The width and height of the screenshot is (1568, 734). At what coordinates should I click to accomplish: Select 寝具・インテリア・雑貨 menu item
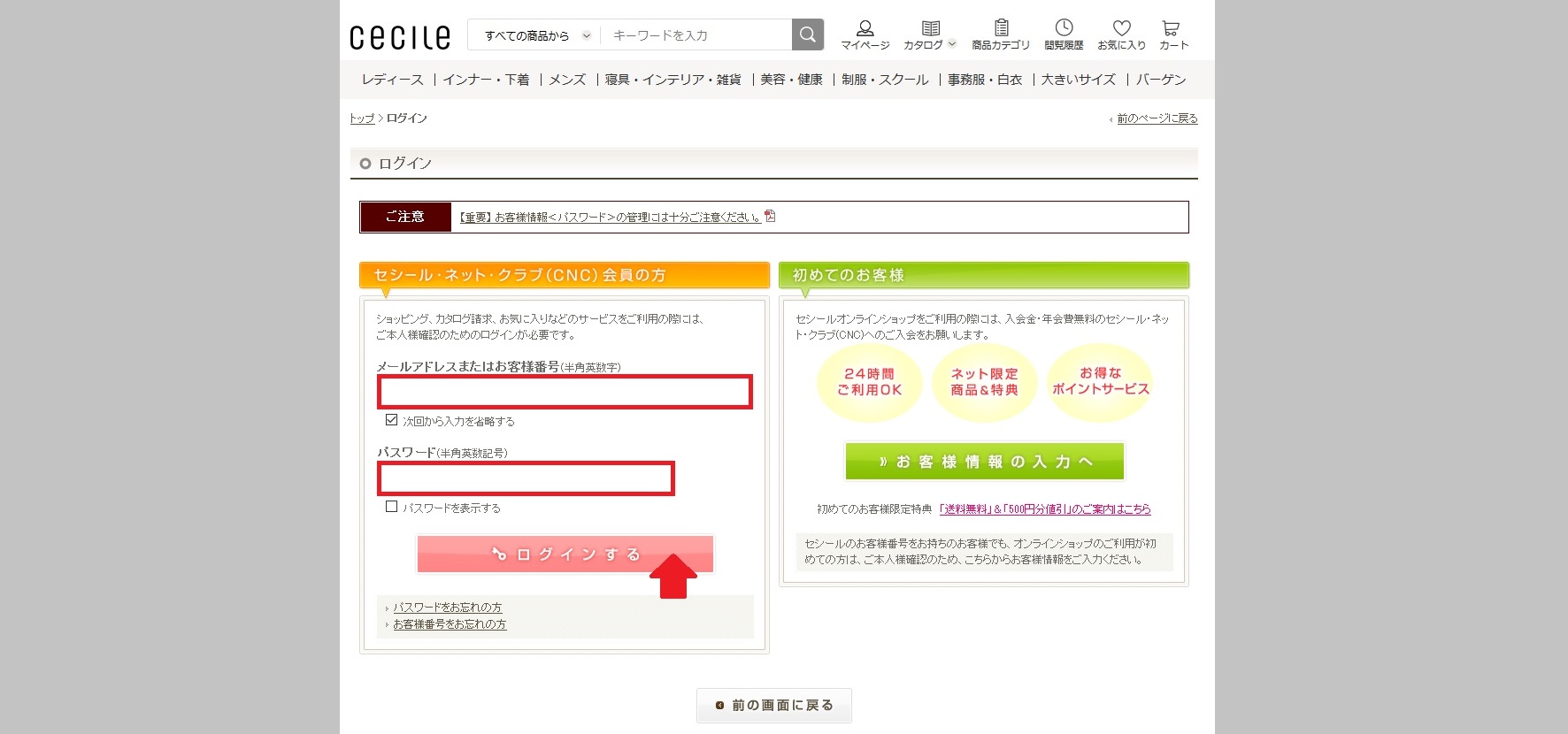(x=673, y=80)
